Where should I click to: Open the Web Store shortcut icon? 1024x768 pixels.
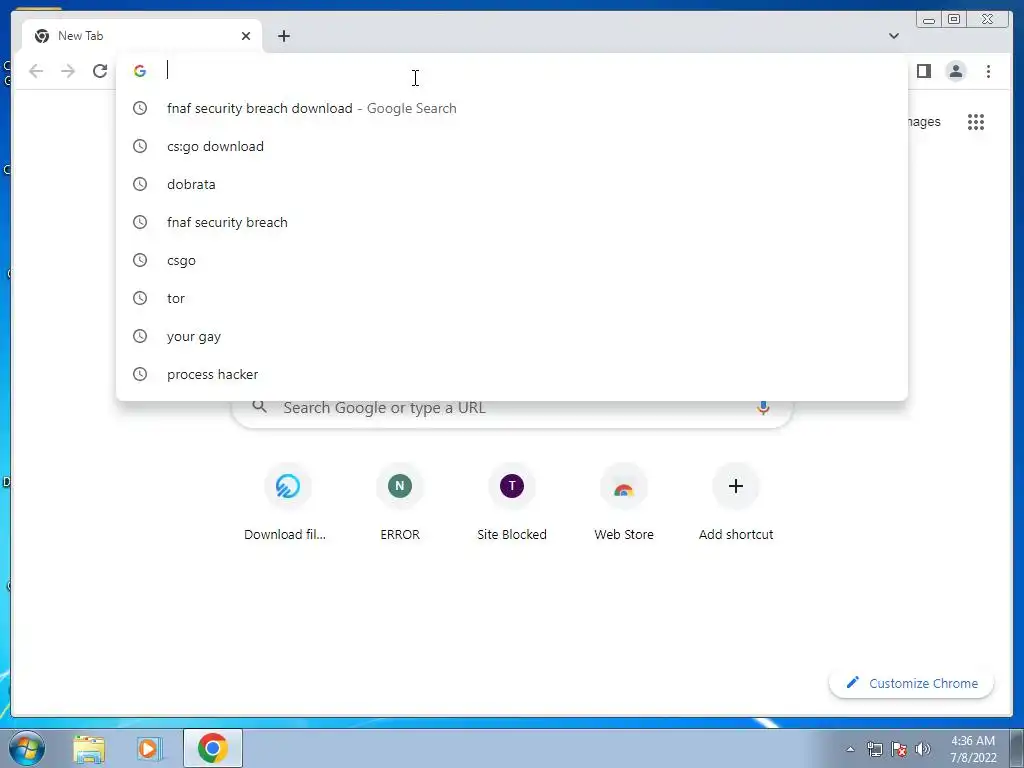click(624, 486)
